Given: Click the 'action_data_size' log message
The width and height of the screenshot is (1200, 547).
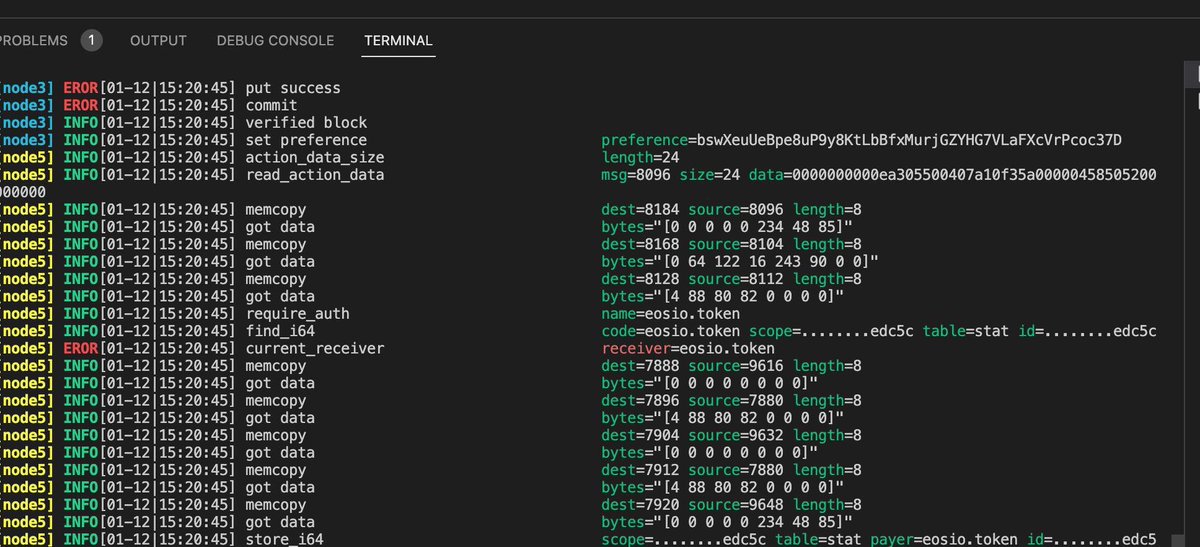Looking at the screenshot, I should click(315, 157).
